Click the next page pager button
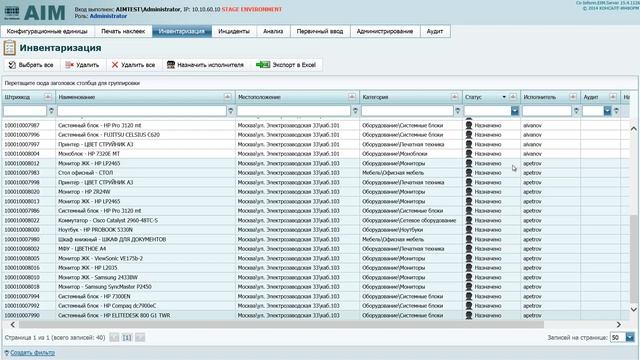The image size is (640, 360). 140,338
